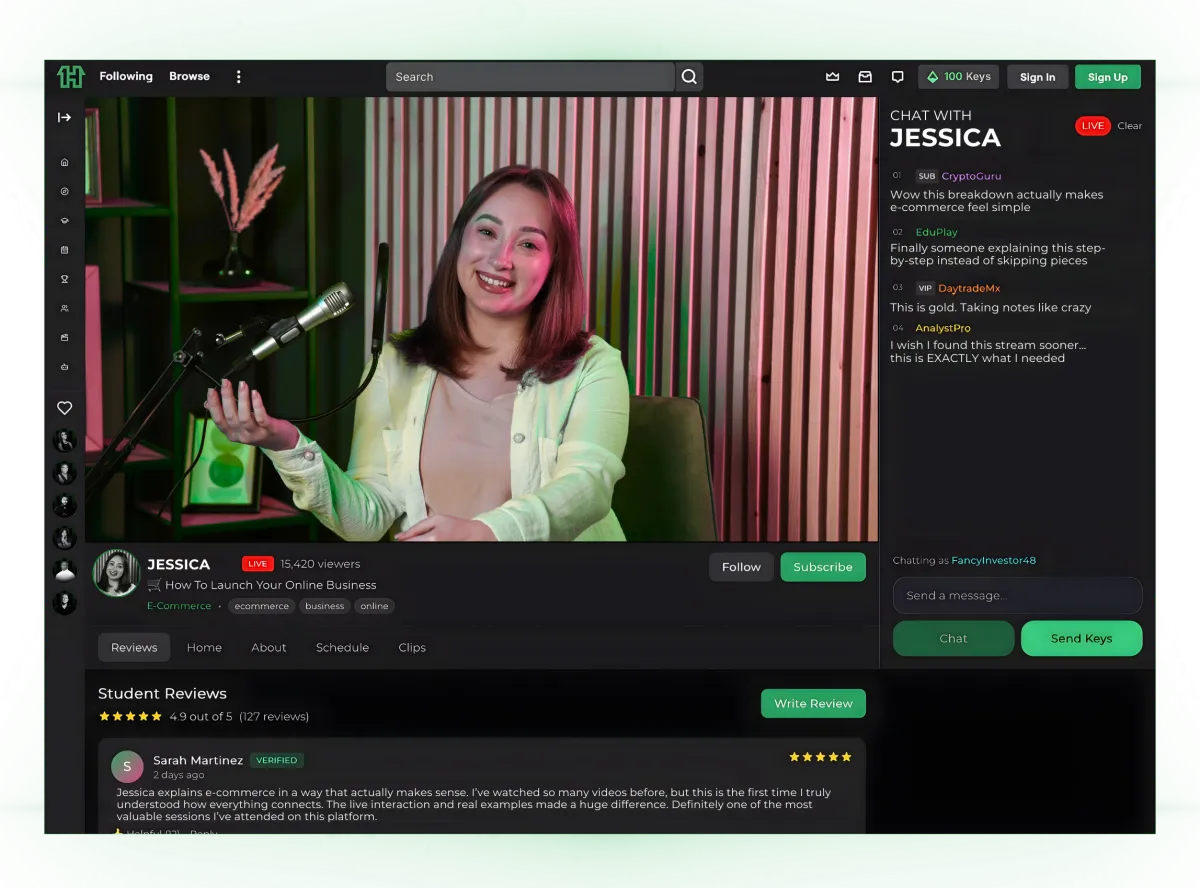The width and height of the screenshot is (1200, 888).
Task: Click the (127 reviews) count text
Action: [274, 716]
